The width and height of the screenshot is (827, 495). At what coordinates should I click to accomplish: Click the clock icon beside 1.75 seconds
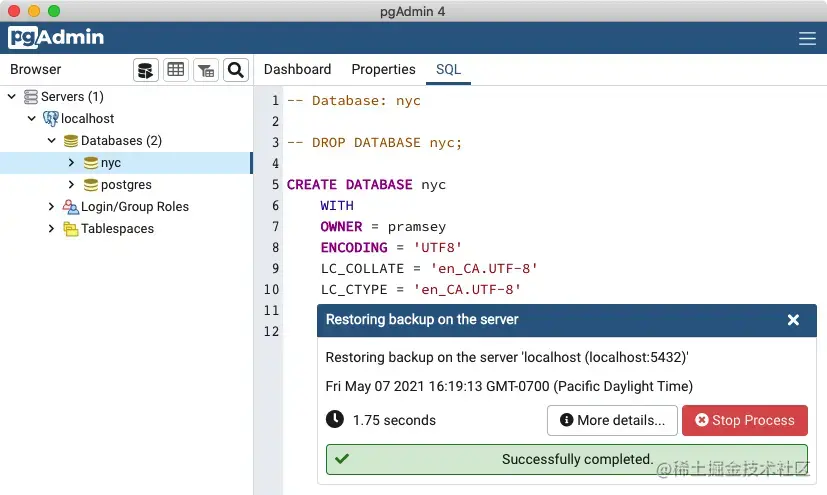(x=335, y=420)
